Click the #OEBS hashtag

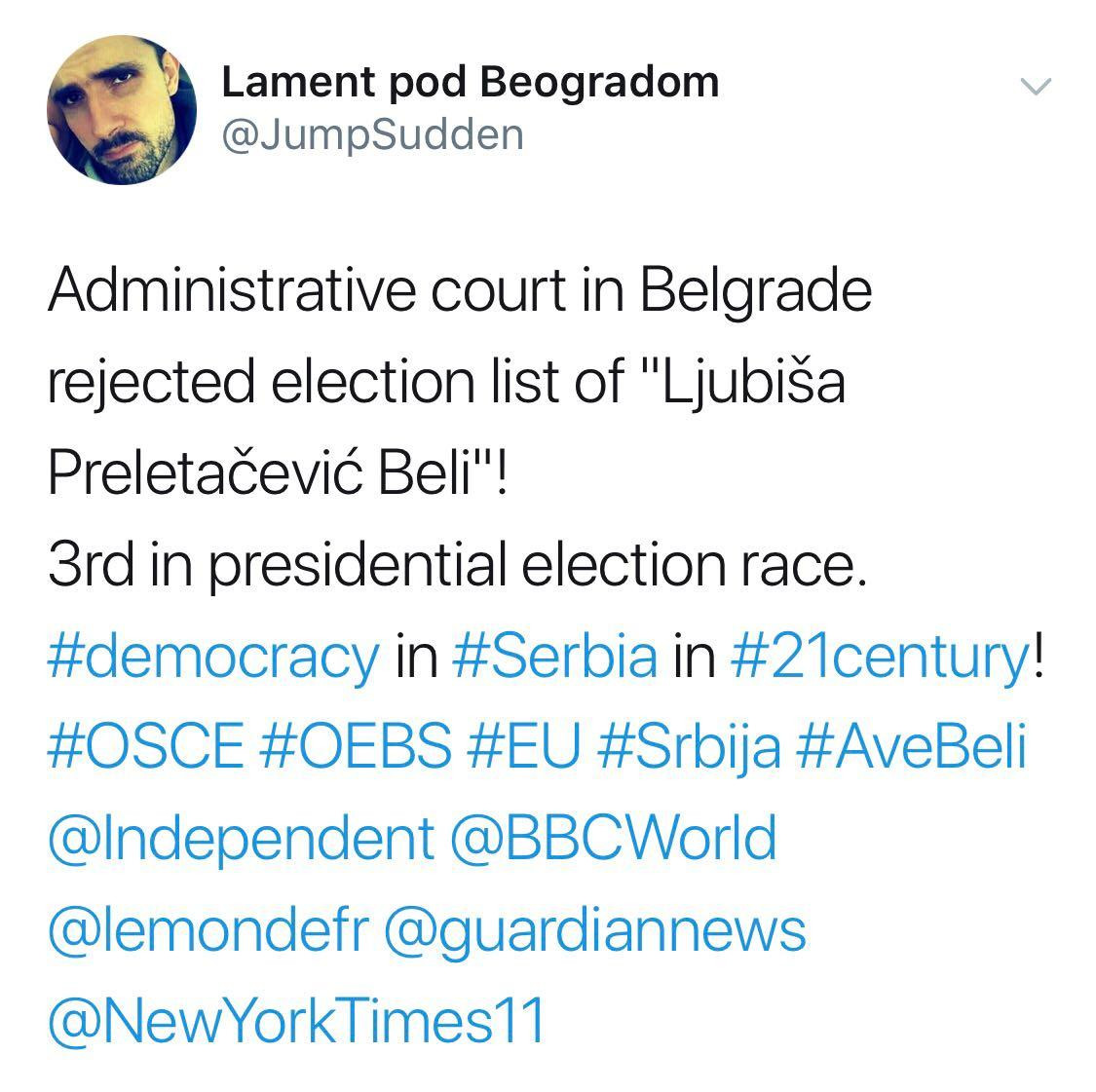point(356,748)
